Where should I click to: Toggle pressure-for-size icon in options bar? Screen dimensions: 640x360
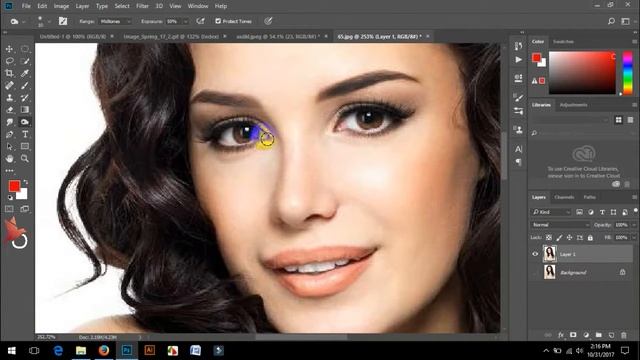[x=268, y=21]
